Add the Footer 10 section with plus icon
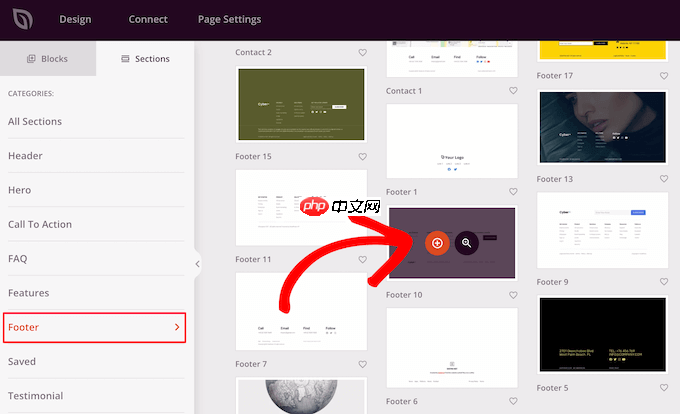Image resolution: width=680 pixels, height=414 pixels. pos(437,243)
